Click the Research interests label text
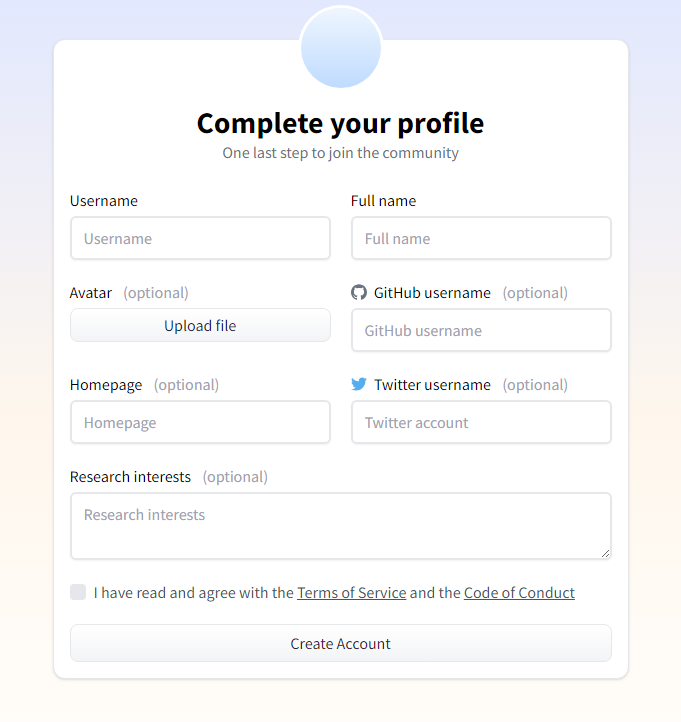 pyautogui.click(x=130, y=477)
